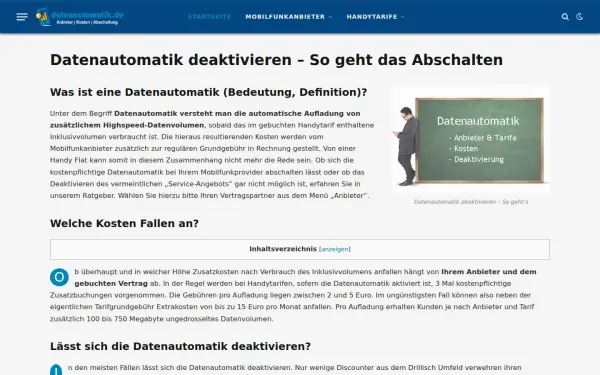Image resolution: width=600 pixels, height=375 pixels.
Task: Go to the Startseite menu item
Action: 209,17
